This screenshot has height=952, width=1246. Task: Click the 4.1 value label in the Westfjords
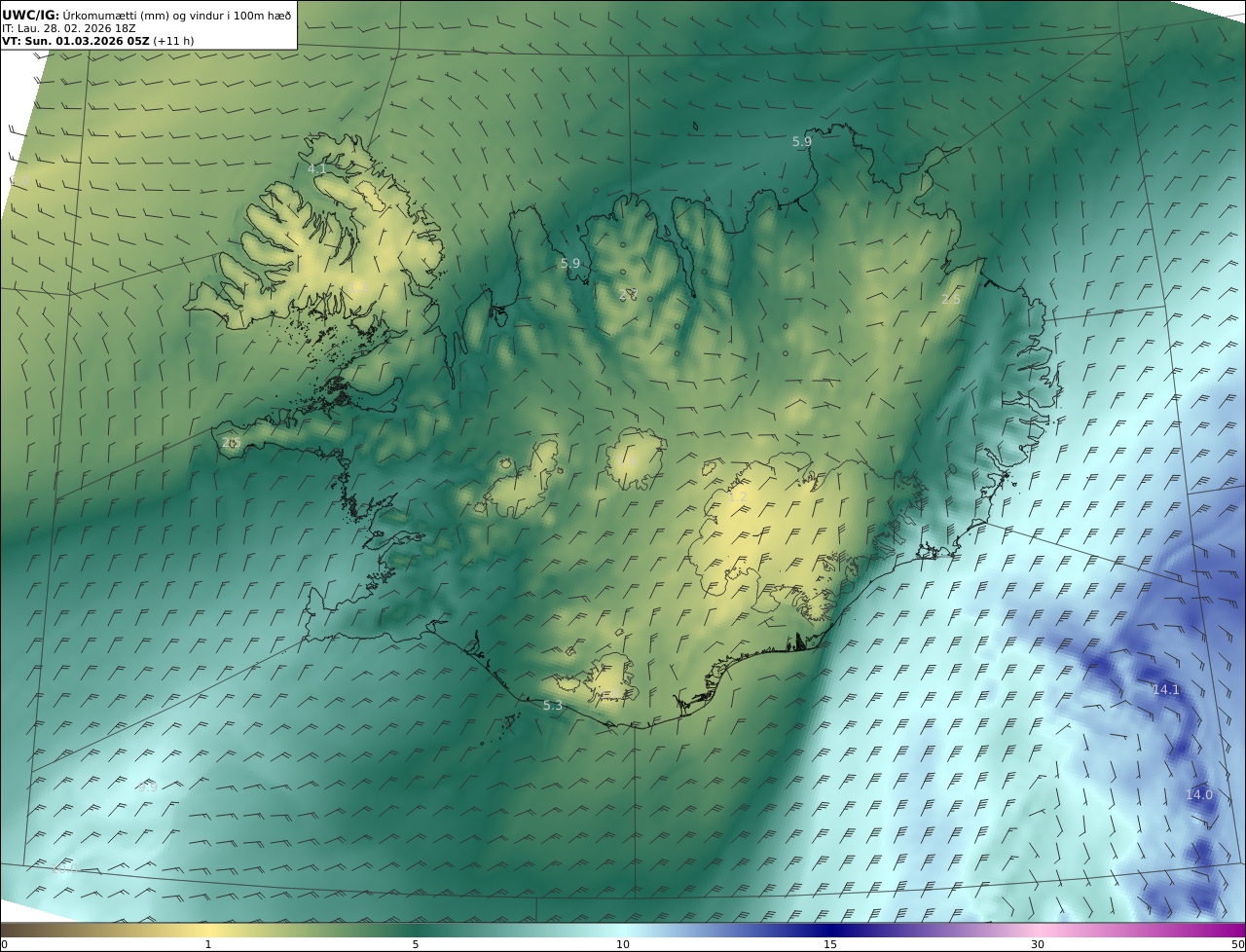click(x=317, y=169)
